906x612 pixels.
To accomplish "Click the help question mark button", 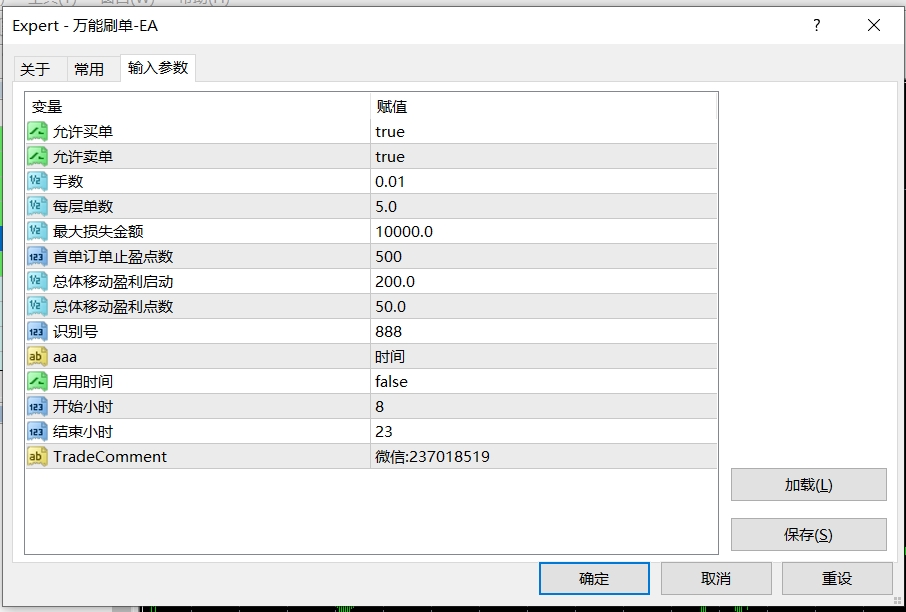I will click(x=816, y=26).
